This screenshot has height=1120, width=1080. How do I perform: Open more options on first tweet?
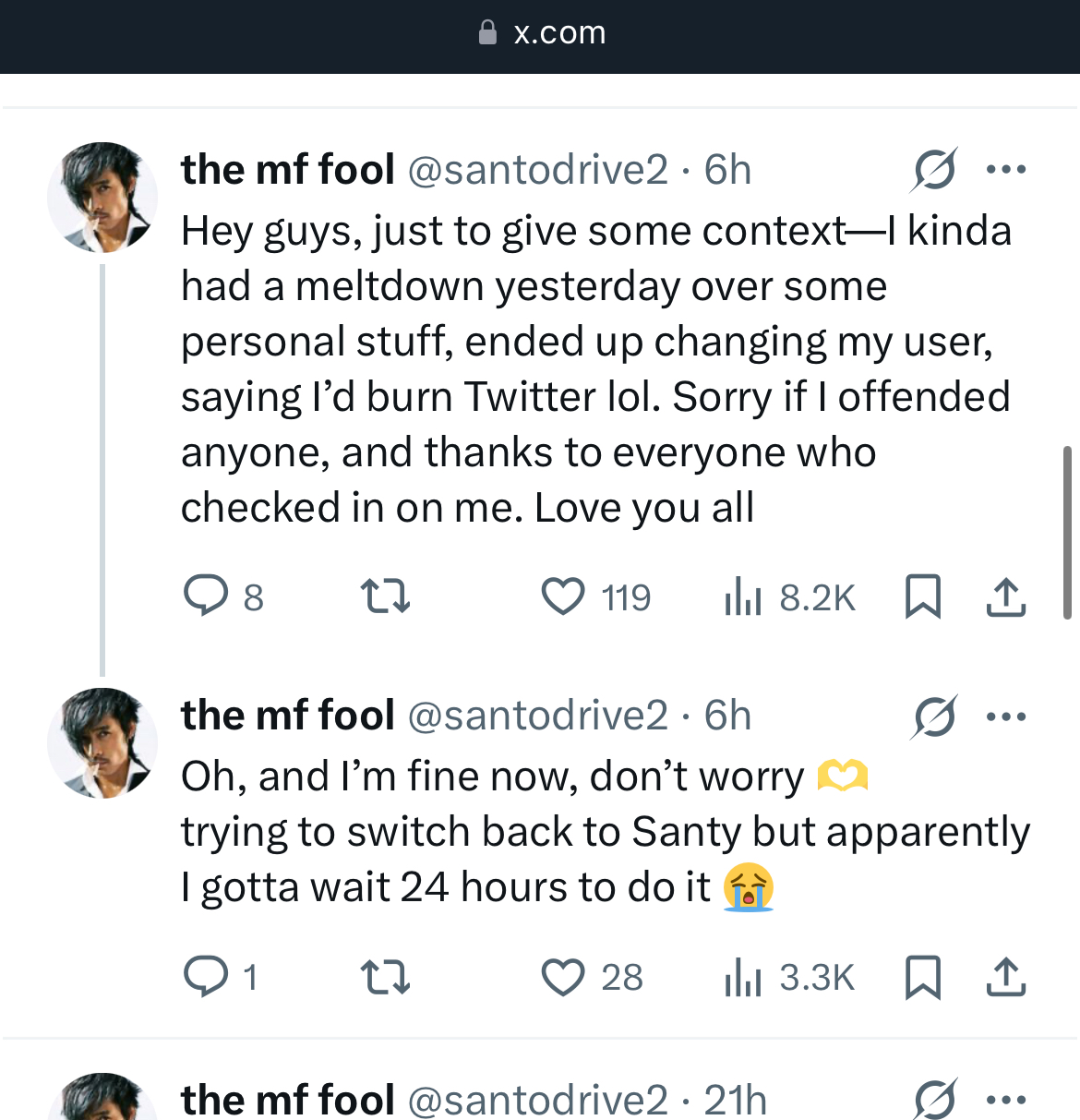1006,170
